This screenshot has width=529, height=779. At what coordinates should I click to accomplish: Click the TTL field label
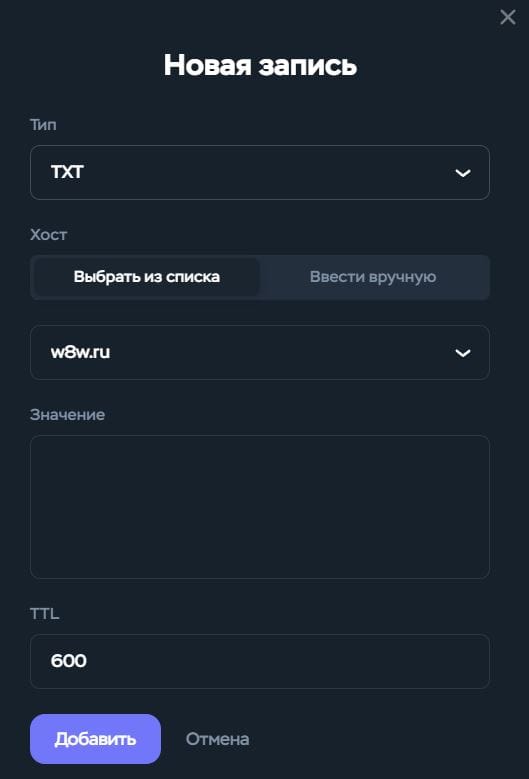pyautogui.click(x=45, y=614)
